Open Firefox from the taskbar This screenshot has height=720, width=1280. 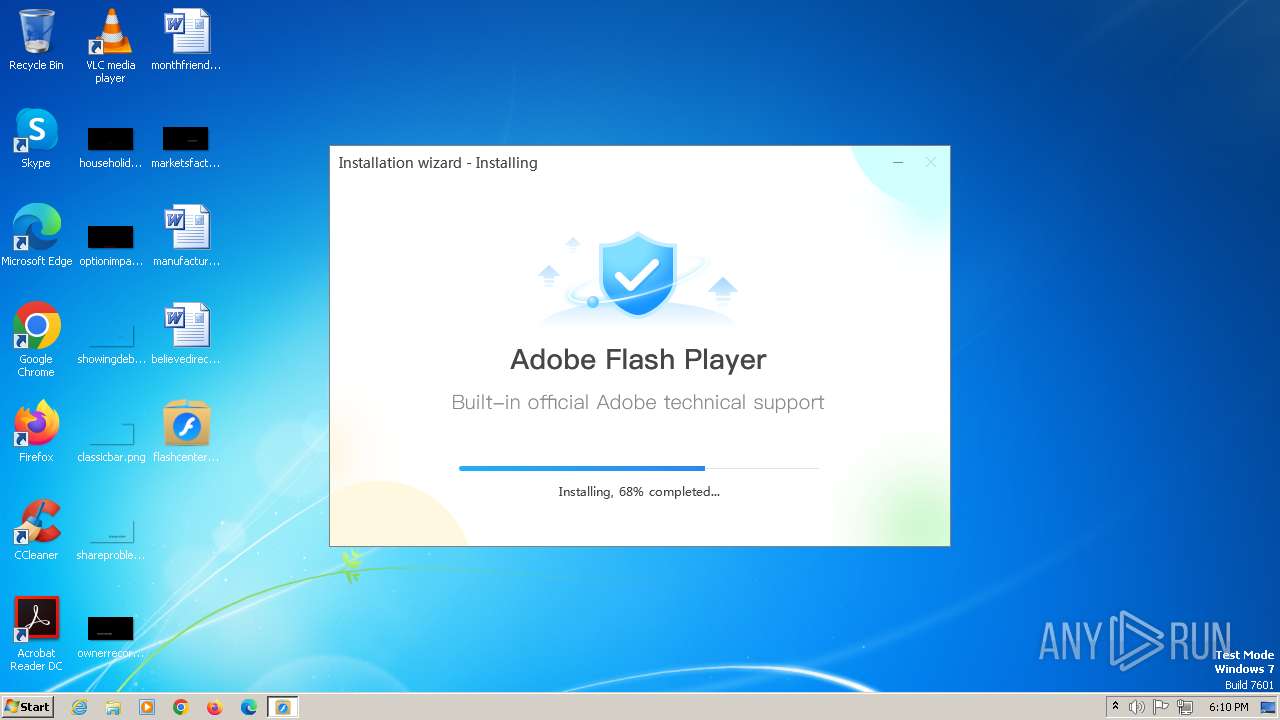(x=215, y=707)
